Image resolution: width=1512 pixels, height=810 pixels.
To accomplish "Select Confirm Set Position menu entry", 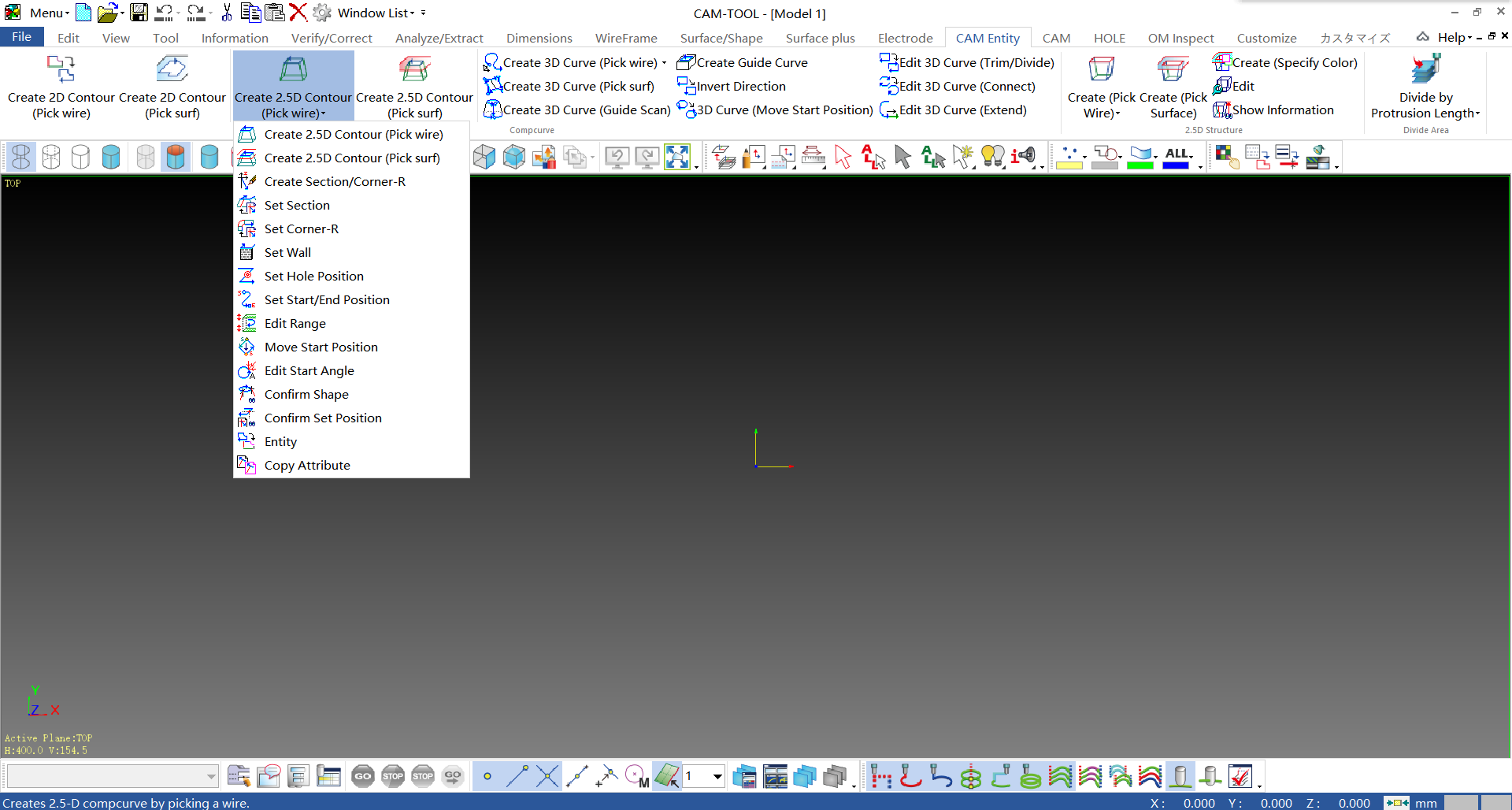I will pos(351,418).
